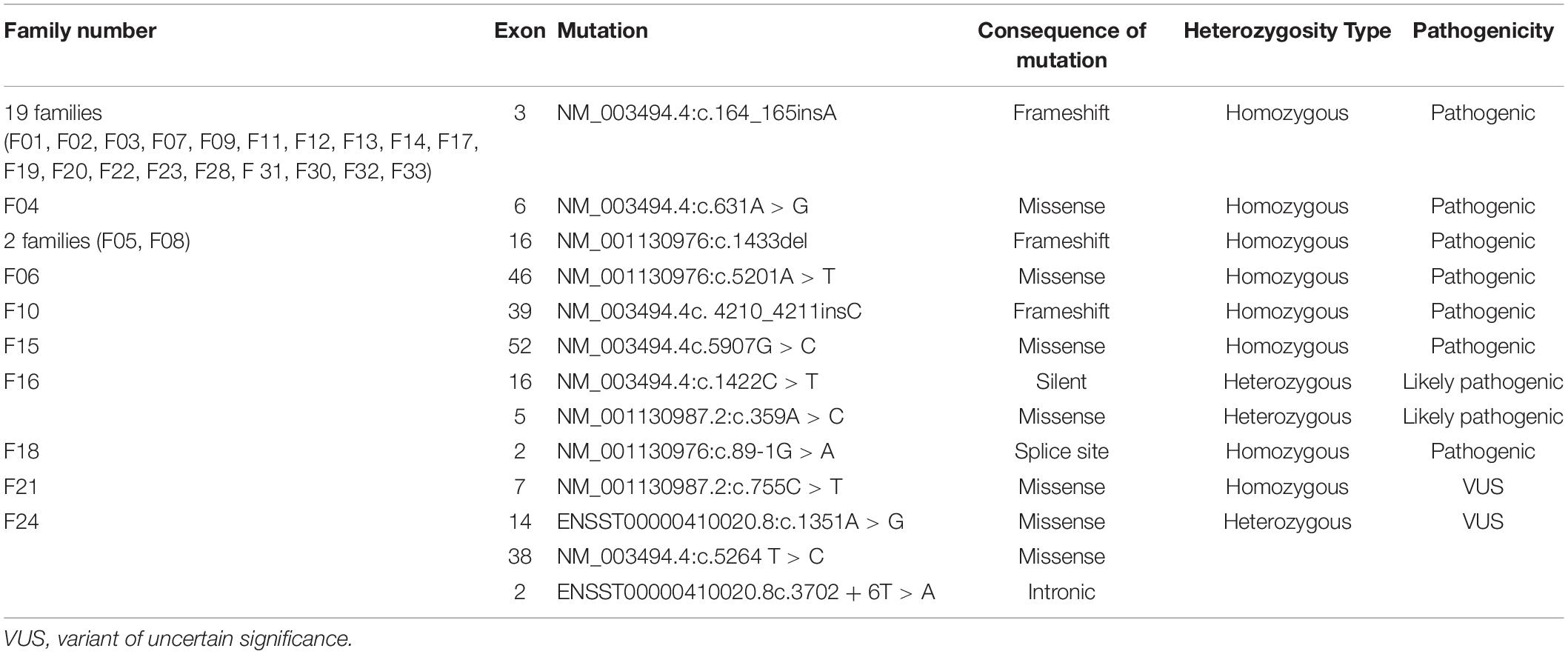Select the Silent consequence cell
Screen dimensions: 1568x654
click(x=1061, y=381)
